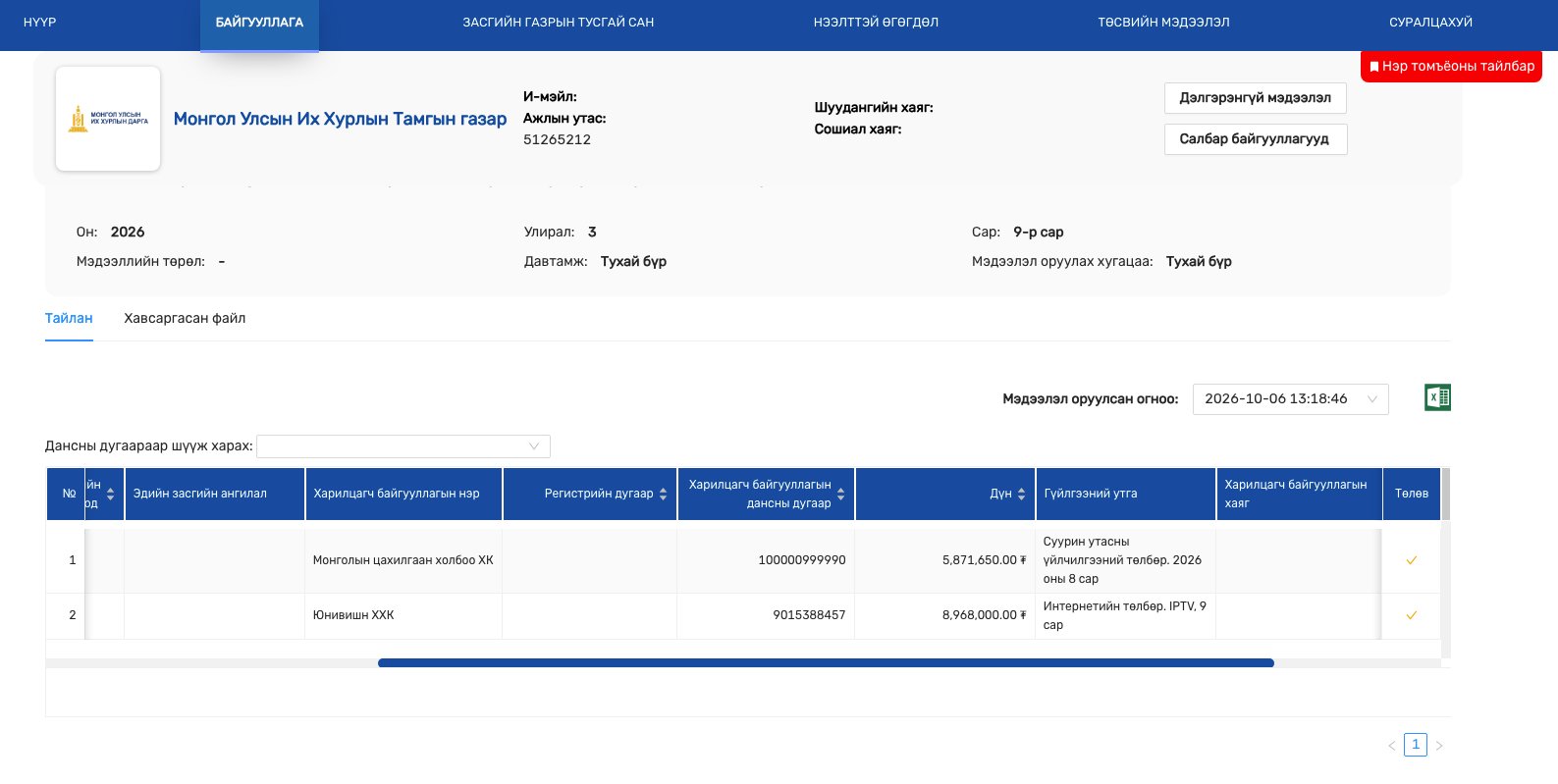Go to the next page arrow
Screen dimensions: 1558x784
click(1439, 746)
